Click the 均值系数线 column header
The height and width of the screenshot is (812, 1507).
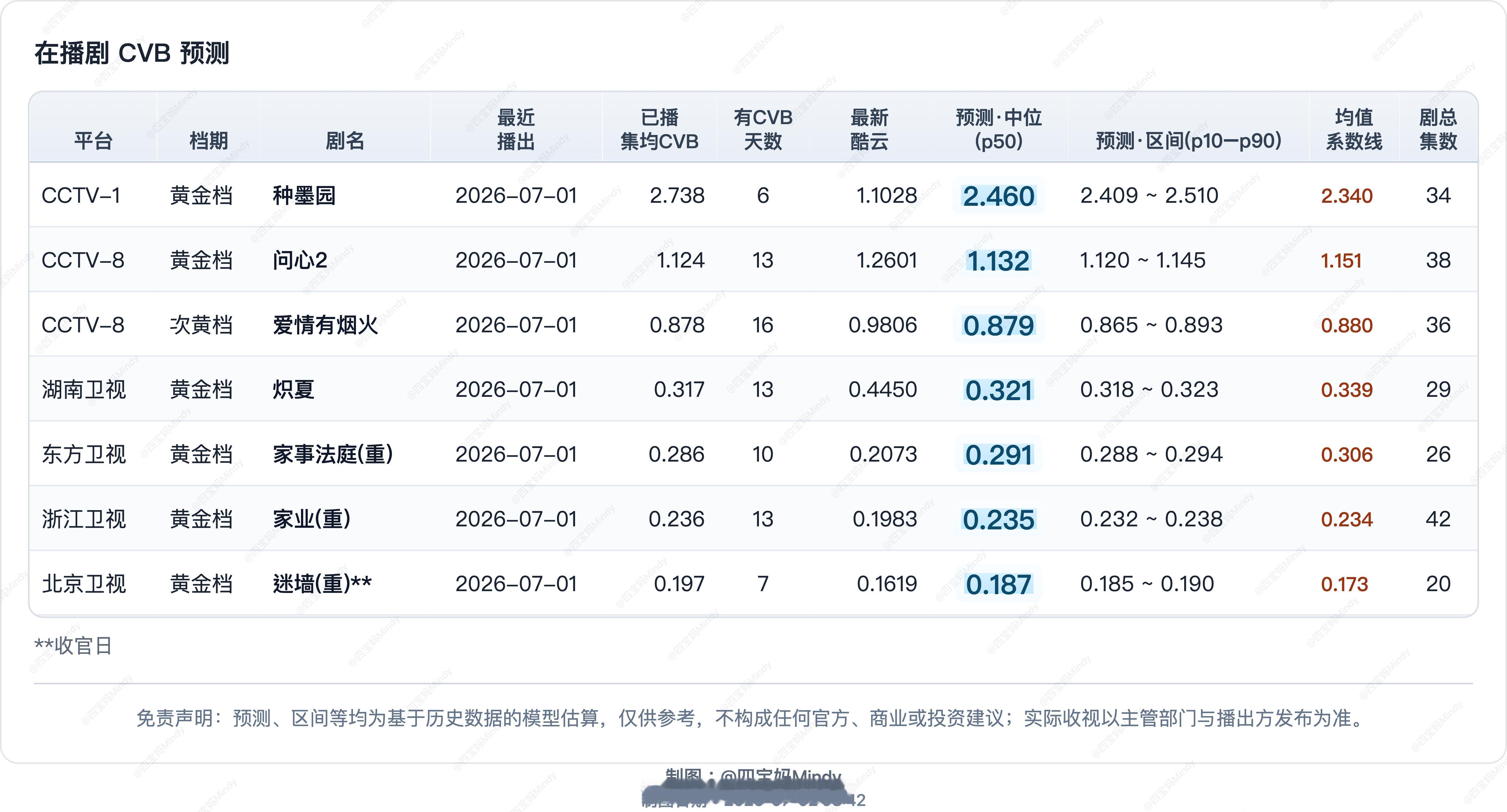tap(1354, 129)
